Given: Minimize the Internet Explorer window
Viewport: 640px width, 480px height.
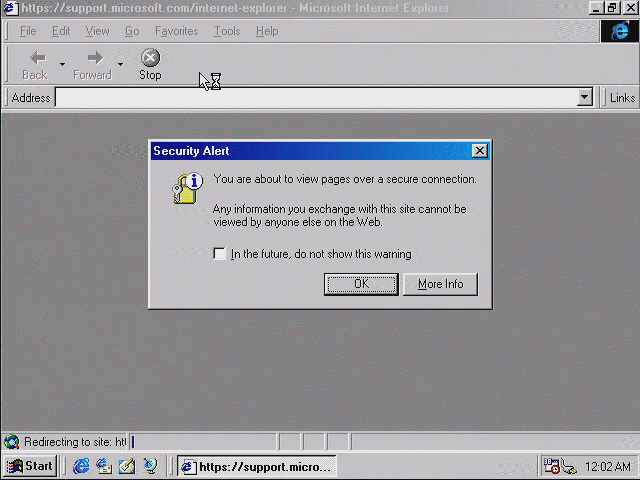Looking at the screenshot, I should tap(596, 8).
